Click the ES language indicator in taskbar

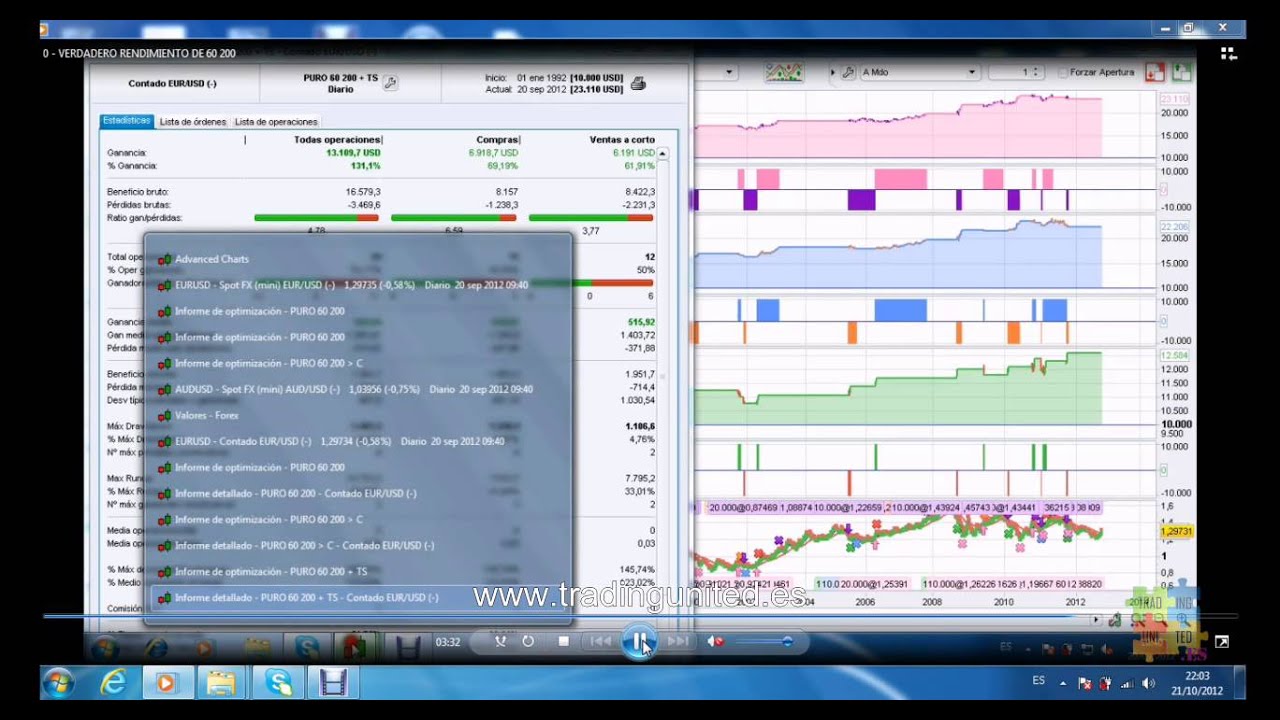click(x=1039, y=681)
